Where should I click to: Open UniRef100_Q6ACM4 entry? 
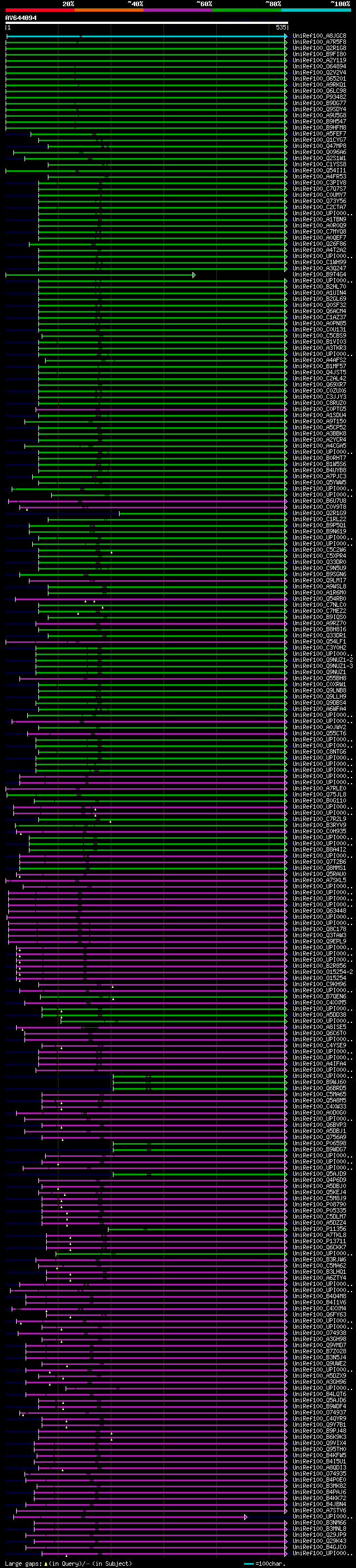pos(319,311)
